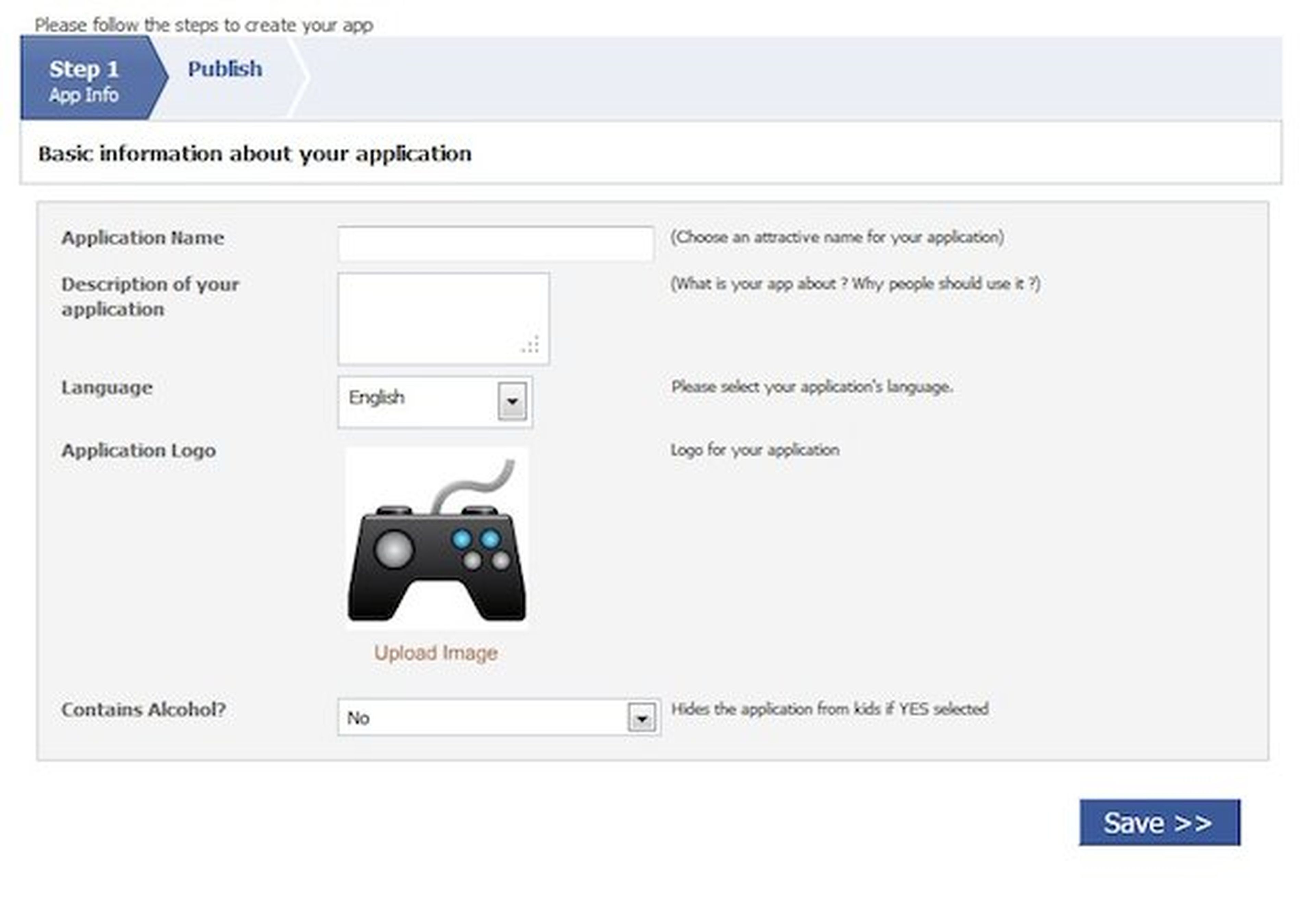Click the Contains Alcohol? label

pos(143,709)
